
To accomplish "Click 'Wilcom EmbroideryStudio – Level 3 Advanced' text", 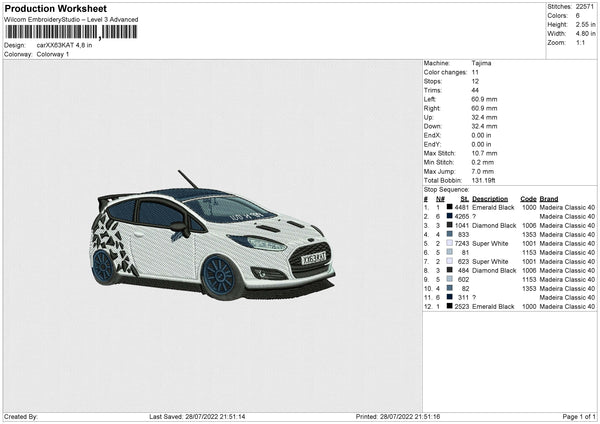I will point(71,20).
